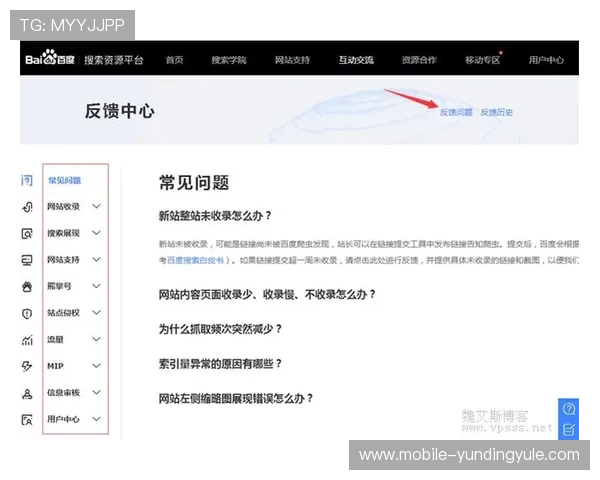
Task: Click the 反馈问题 link
Action: pyautogui.click(x=456, y=112)
